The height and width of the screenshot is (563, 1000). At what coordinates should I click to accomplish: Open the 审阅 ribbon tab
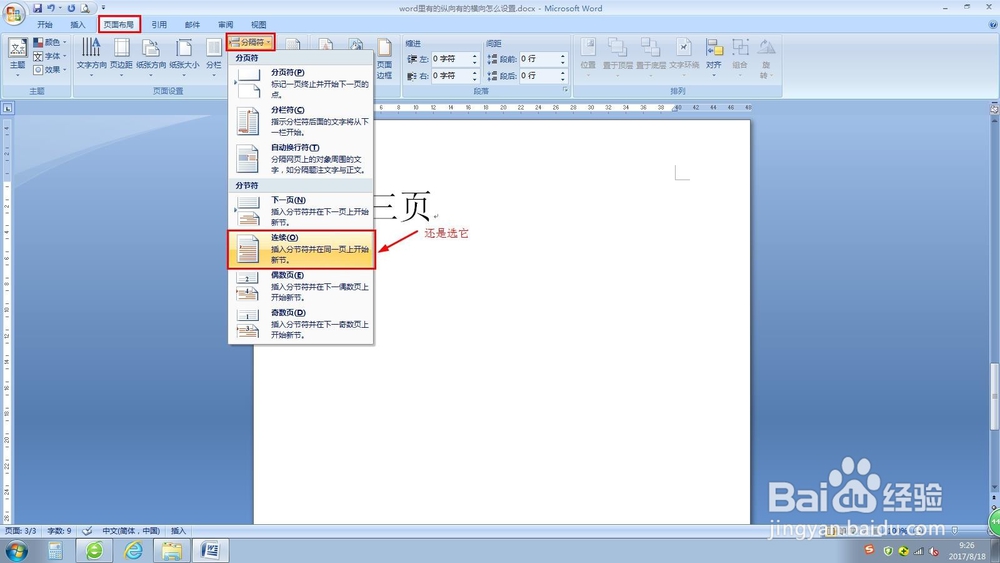[226, 25]
